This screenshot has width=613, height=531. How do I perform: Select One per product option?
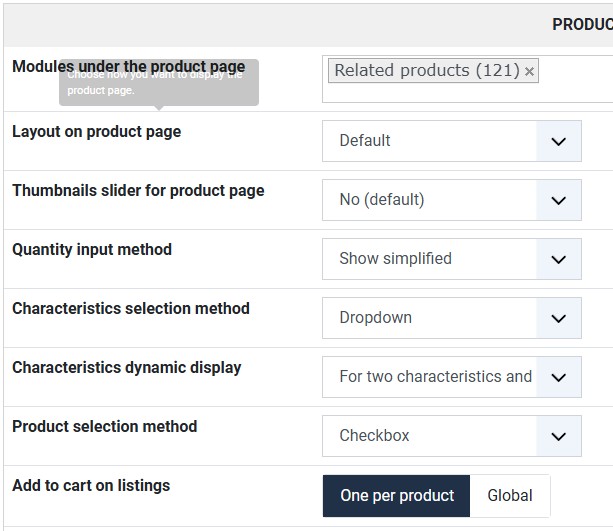point(396,496)
